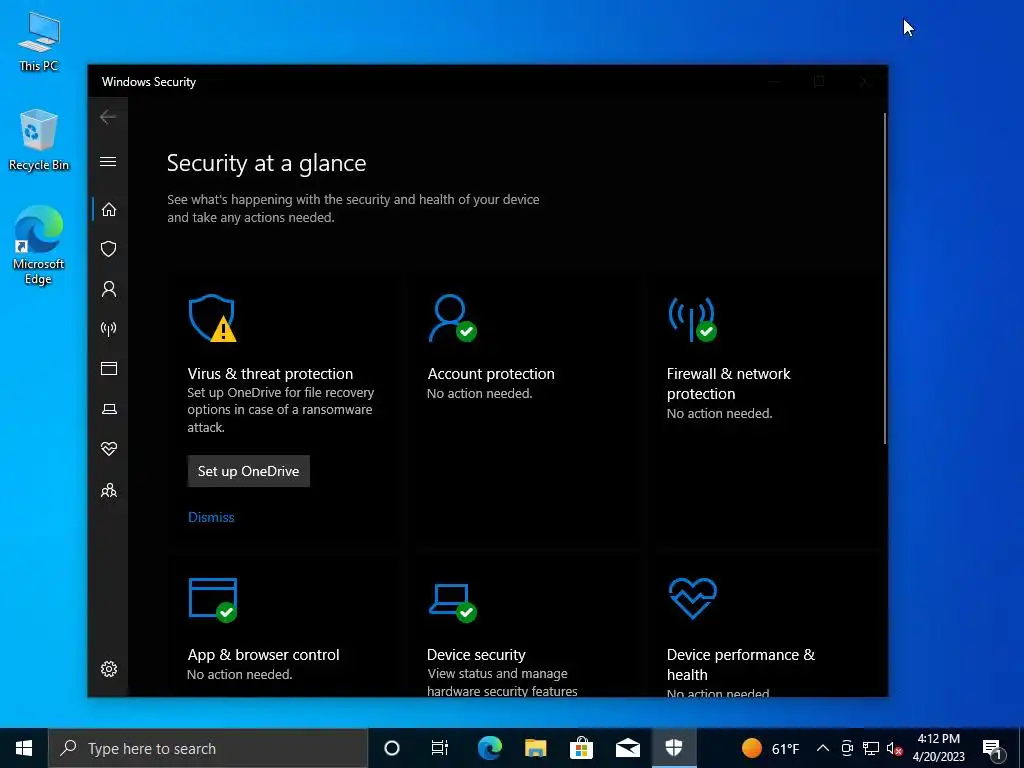Click the 'Windows Security' window title

click(x=149, y=82)
